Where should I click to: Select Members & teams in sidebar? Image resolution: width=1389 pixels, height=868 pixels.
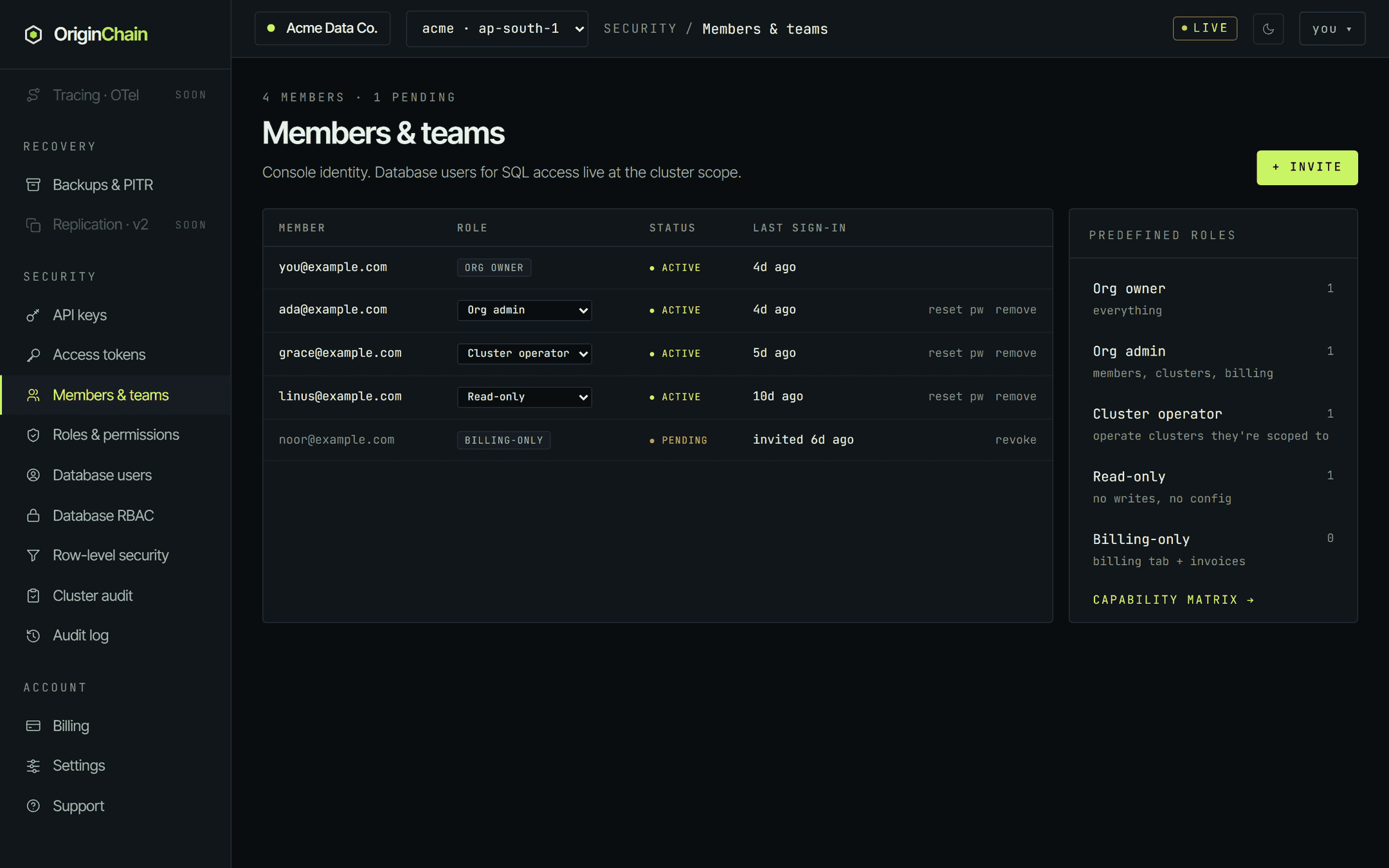click(116, 395)
